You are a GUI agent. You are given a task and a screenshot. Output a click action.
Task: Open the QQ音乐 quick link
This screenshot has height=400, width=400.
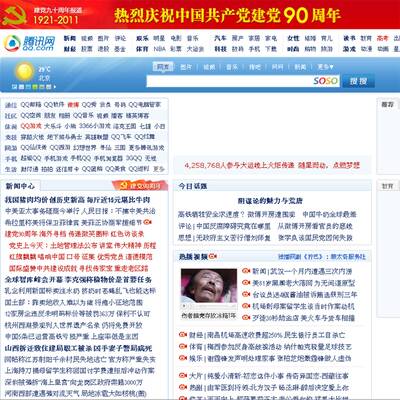pos(83,115)
